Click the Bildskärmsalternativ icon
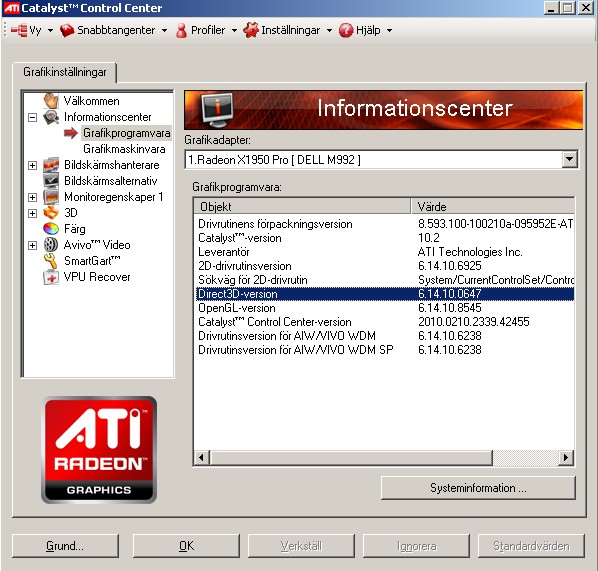The height and width of the screenshot is (571, 598). pyautogui.click(x=51, y=180)
